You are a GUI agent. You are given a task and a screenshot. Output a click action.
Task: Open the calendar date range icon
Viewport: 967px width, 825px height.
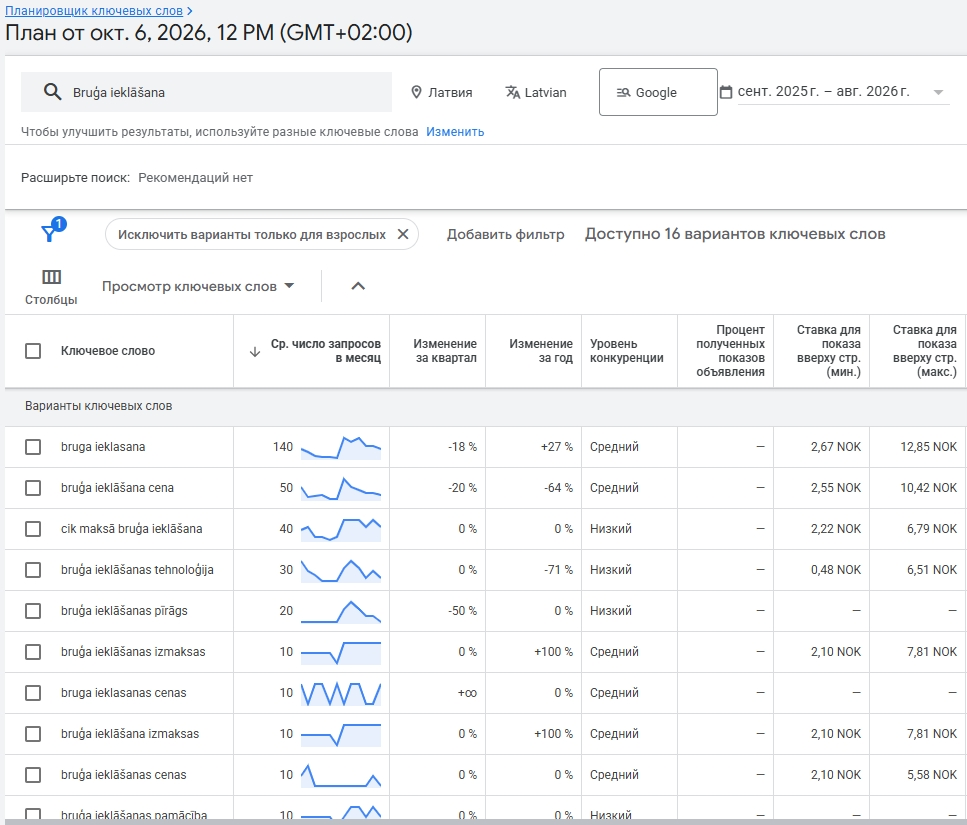(x=726, y=92)
